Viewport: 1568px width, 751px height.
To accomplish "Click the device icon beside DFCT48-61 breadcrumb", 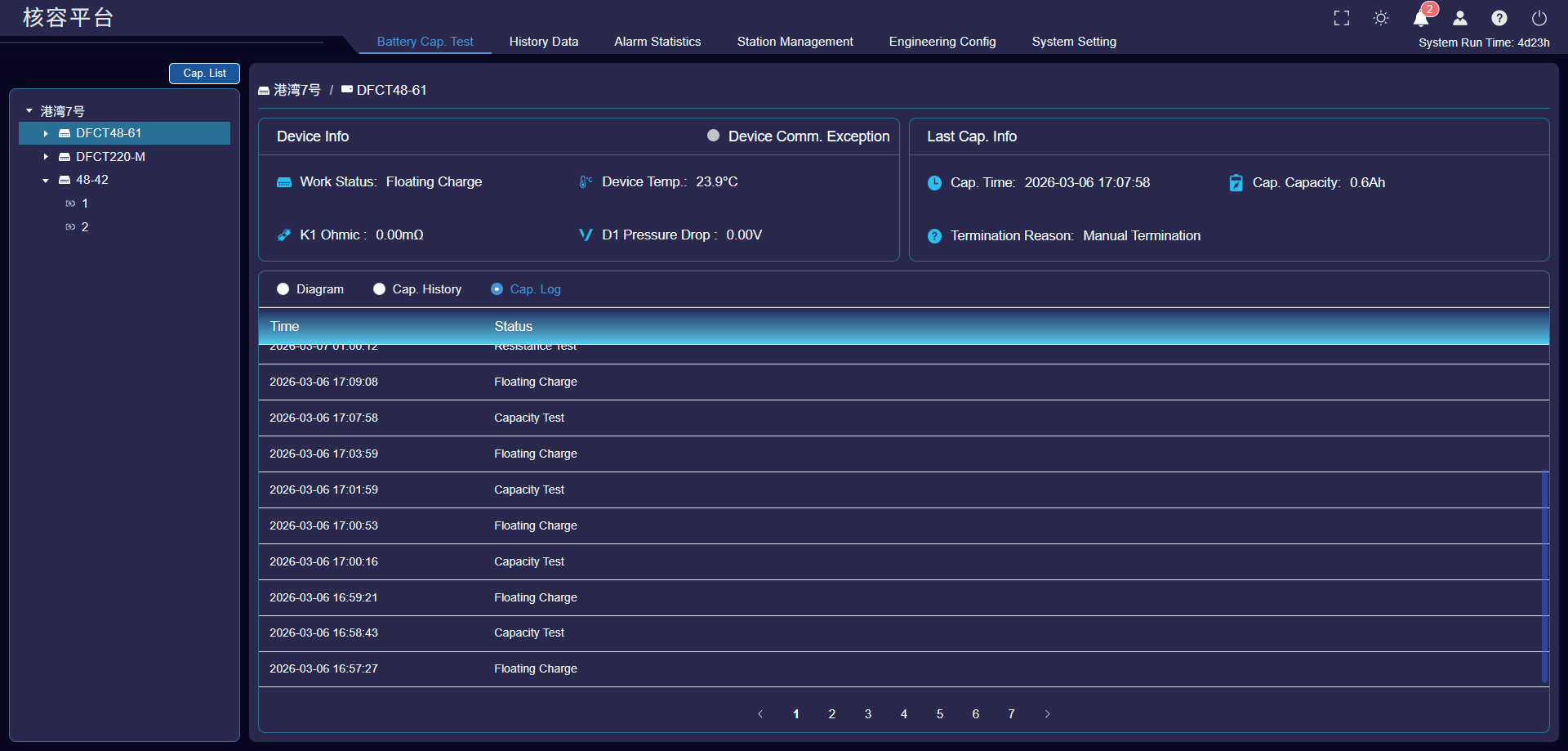I will [x=347, y=90].
